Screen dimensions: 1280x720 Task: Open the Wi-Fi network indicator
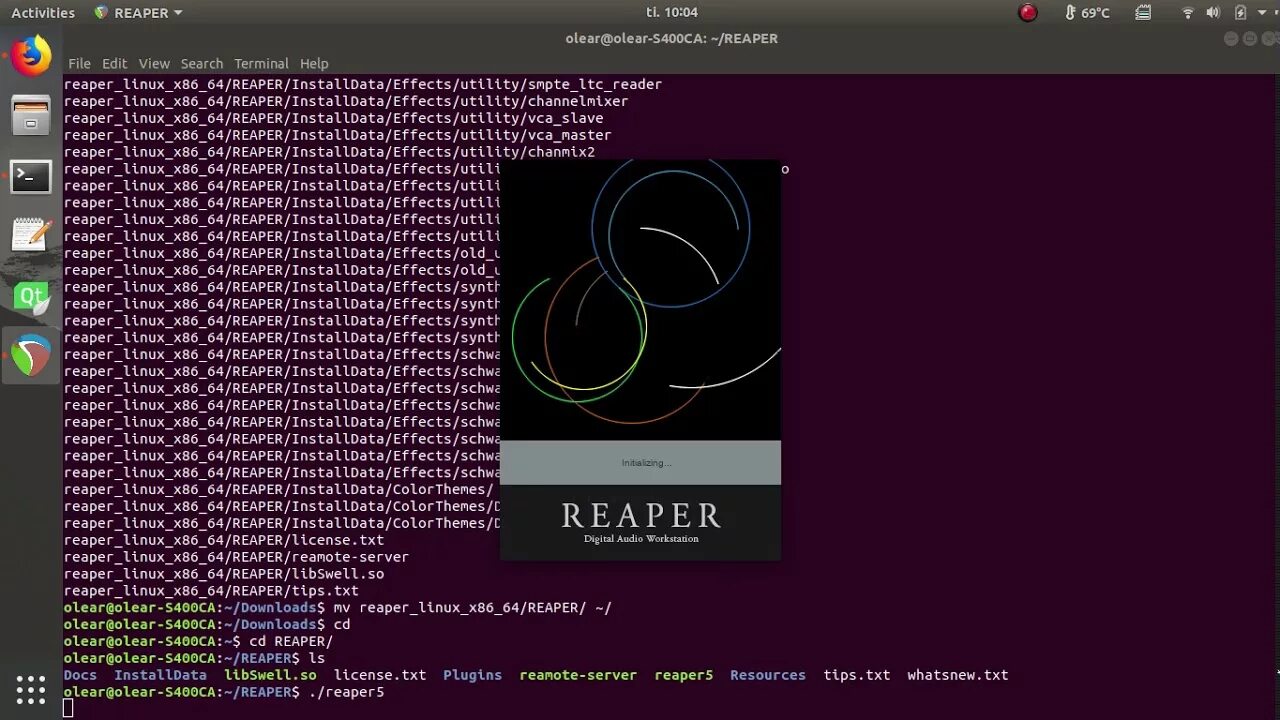1188,13
